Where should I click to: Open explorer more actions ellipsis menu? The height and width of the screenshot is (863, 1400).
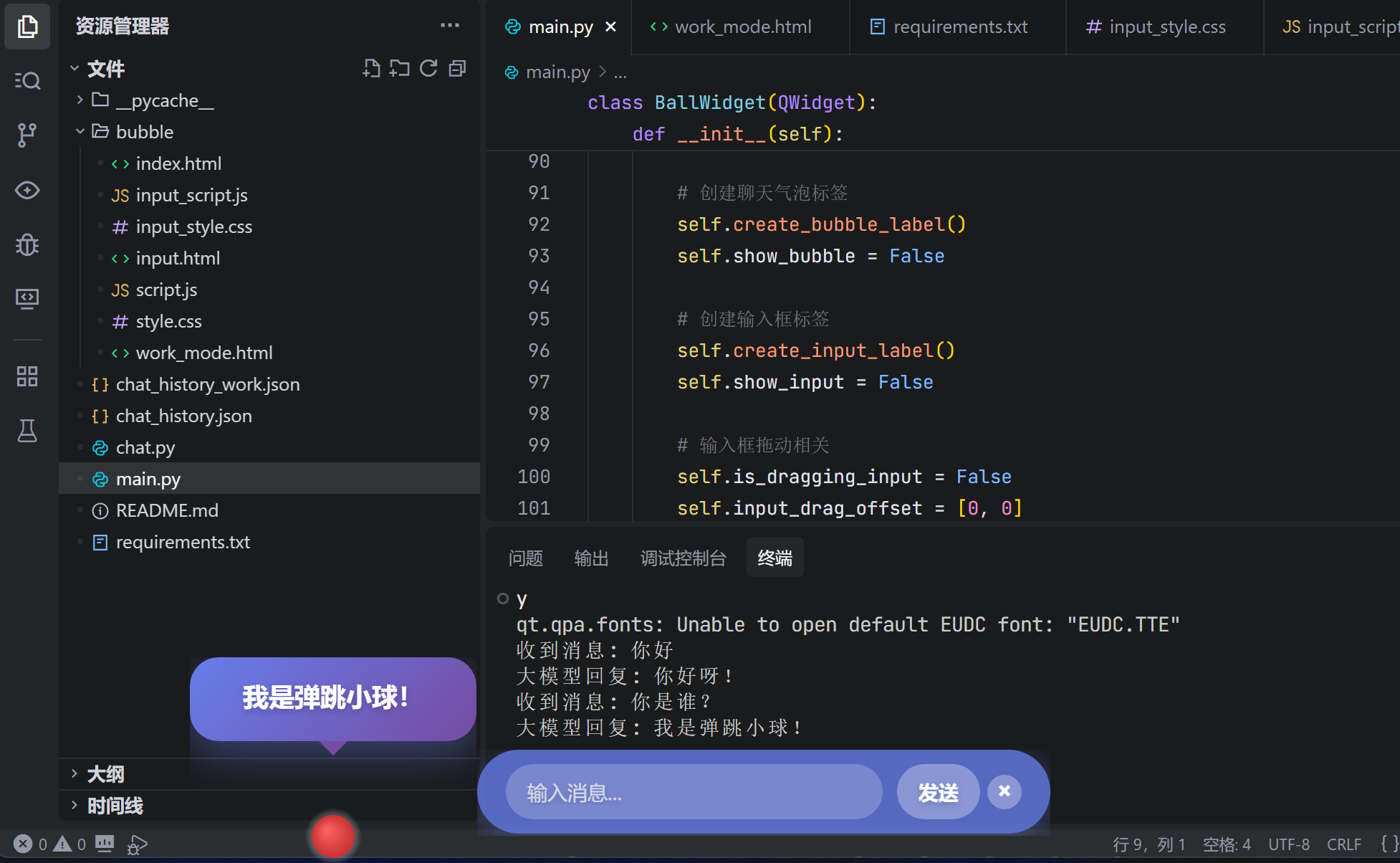pos(450,25)
